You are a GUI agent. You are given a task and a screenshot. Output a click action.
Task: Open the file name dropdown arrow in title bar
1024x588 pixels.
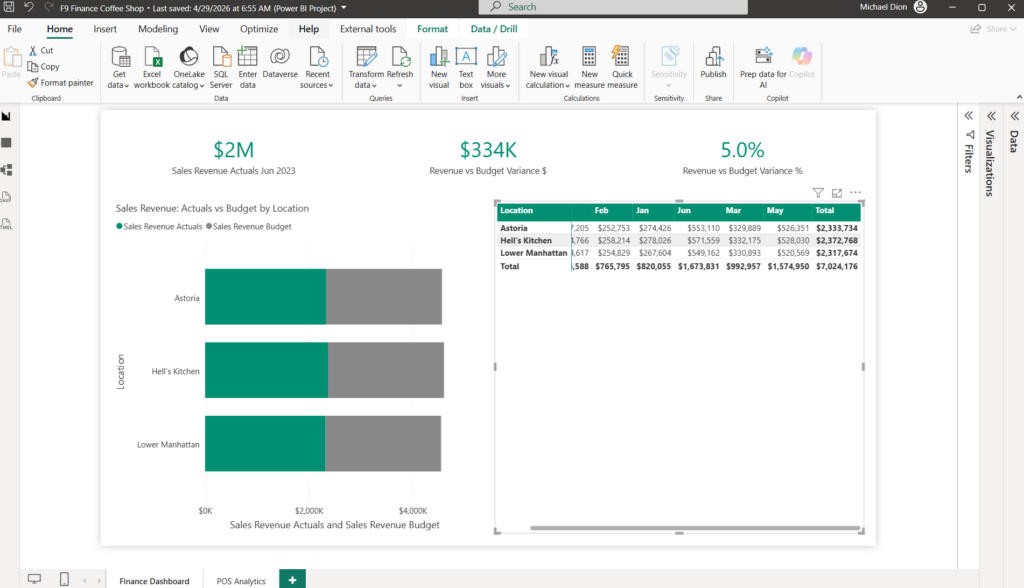pos(344,8)
